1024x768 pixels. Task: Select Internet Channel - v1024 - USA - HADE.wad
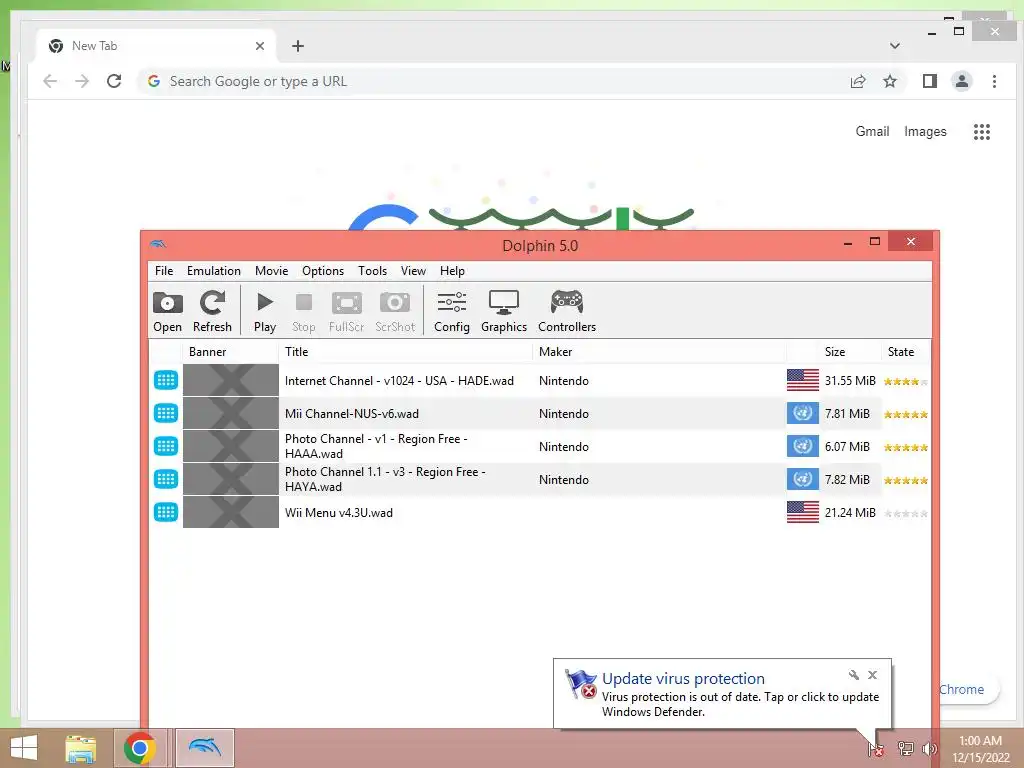pyautogui.click(x=399, y=381)
